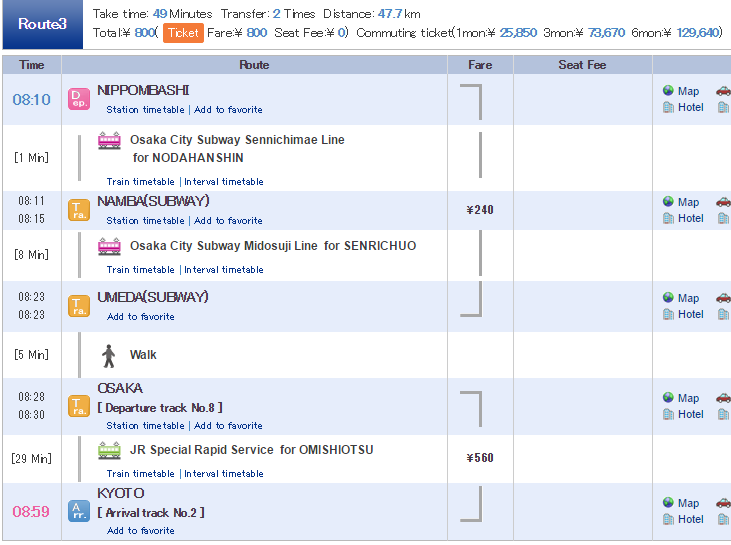Open Map link for OSAKA
This screenshot has height=545, width=731.
pos(688,398)
